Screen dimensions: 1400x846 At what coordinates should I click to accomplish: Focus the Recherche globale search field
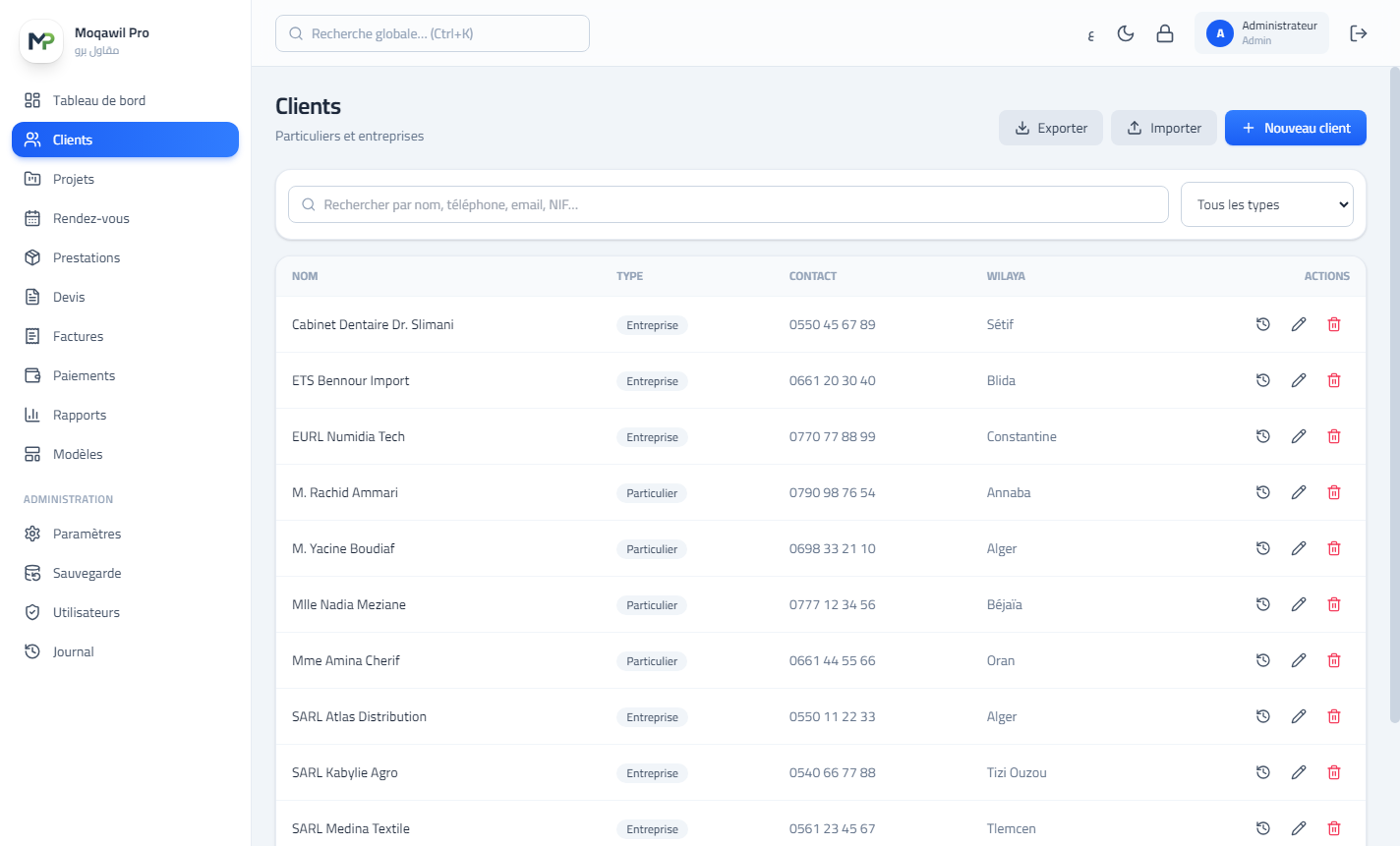click(433, 33)
